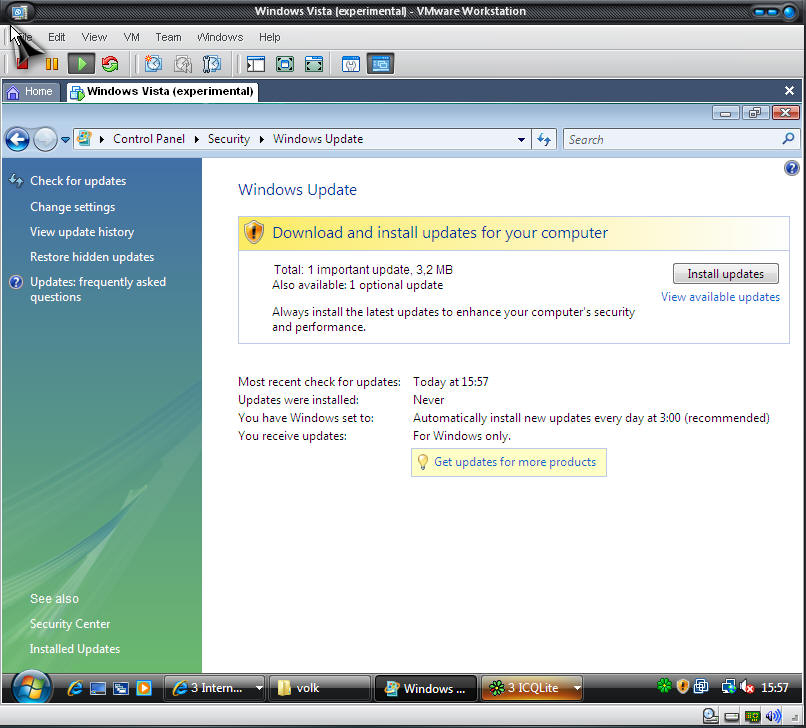Select the Windows Vista (experimental) tab
Image resolution: width=806 pixels, height=728 pixels.
coord(162,92)
